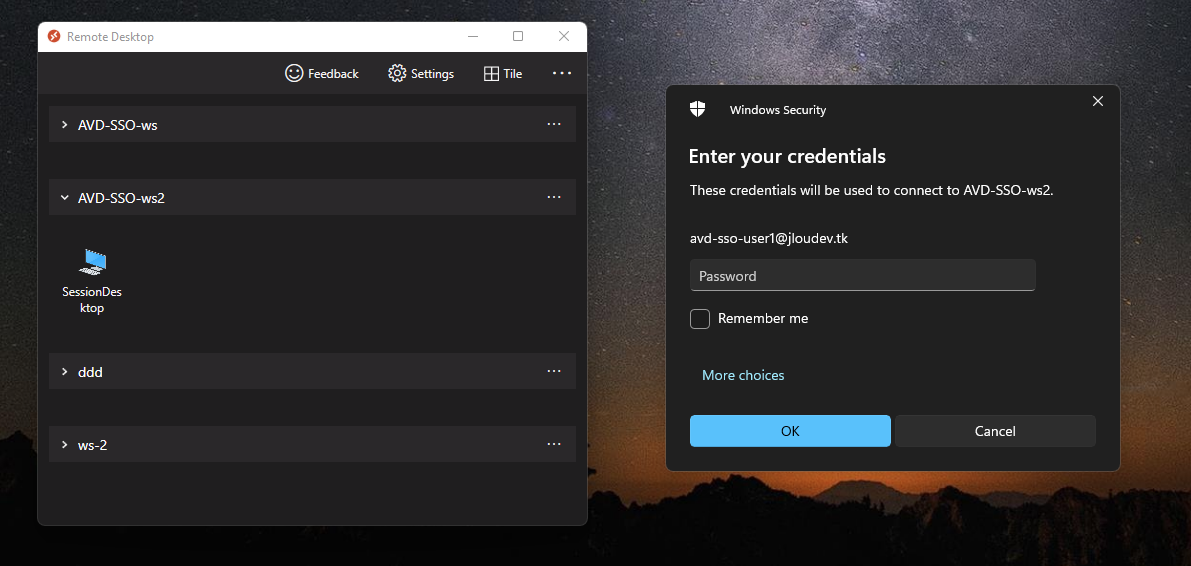The image size is (1191, 566).
Task: Open Remote Desktop Settings gear
Action: pos(421,74)
